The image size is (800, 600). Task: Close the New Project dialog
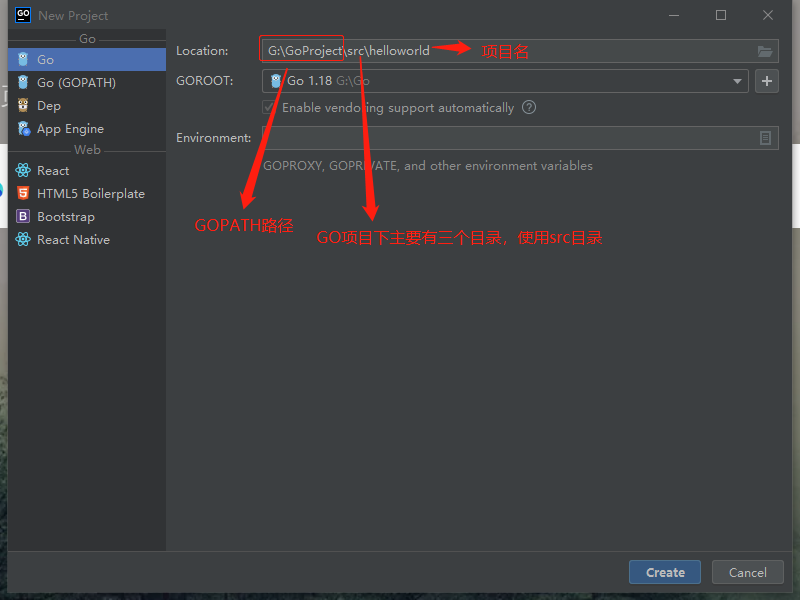[x=768, y=15]
